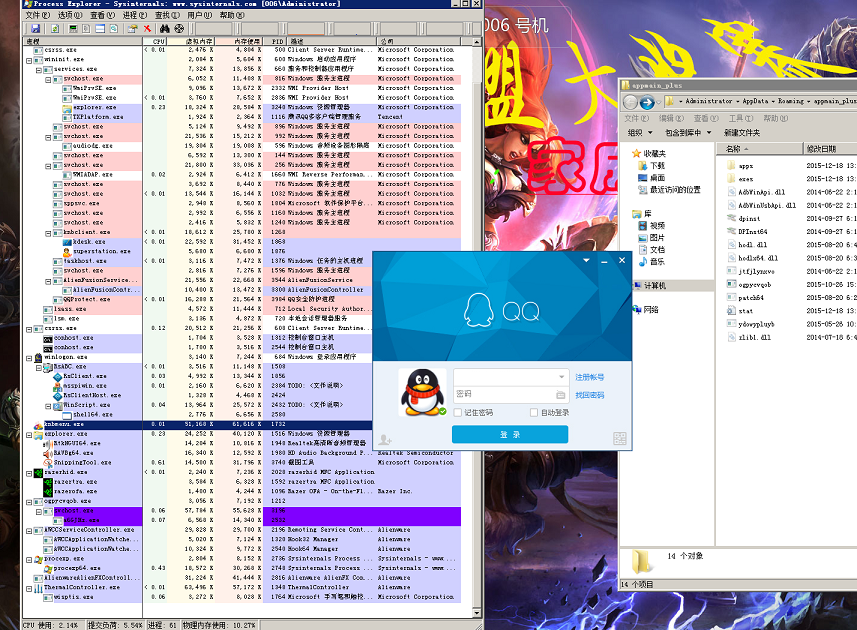
Task: Open the appx folder in Explorer
Action: [x=746, y=166]
